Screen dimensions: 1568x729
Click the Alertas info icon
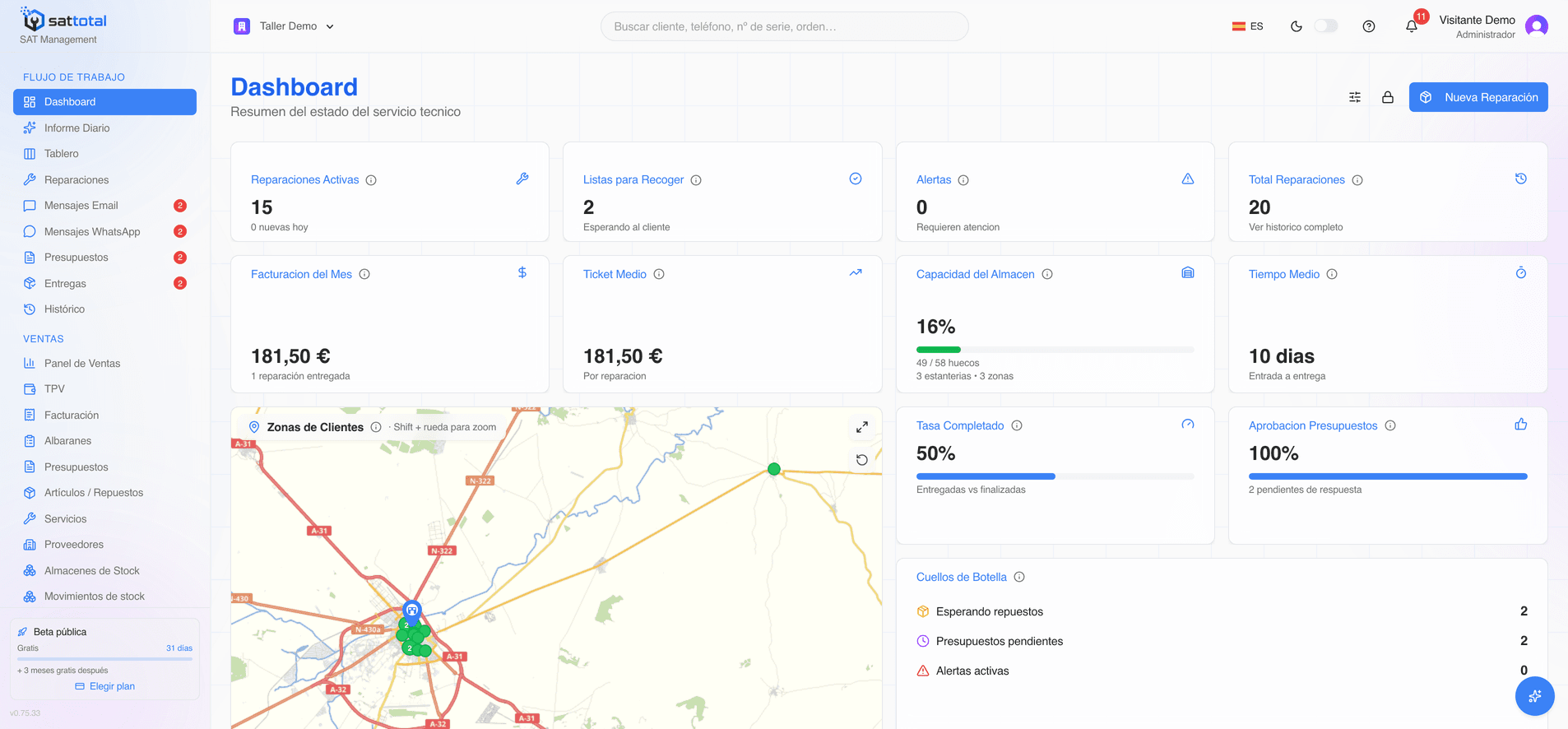tap(963, 180)
